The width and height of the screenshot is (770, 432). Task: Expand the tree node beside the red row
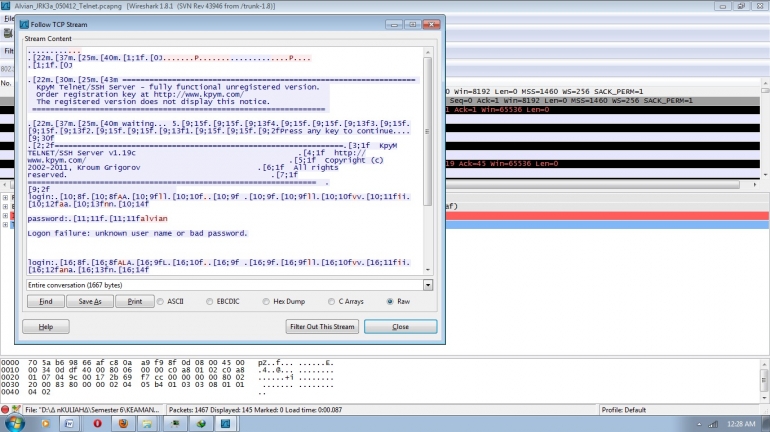pyautogui.click(x=5, y=216)
